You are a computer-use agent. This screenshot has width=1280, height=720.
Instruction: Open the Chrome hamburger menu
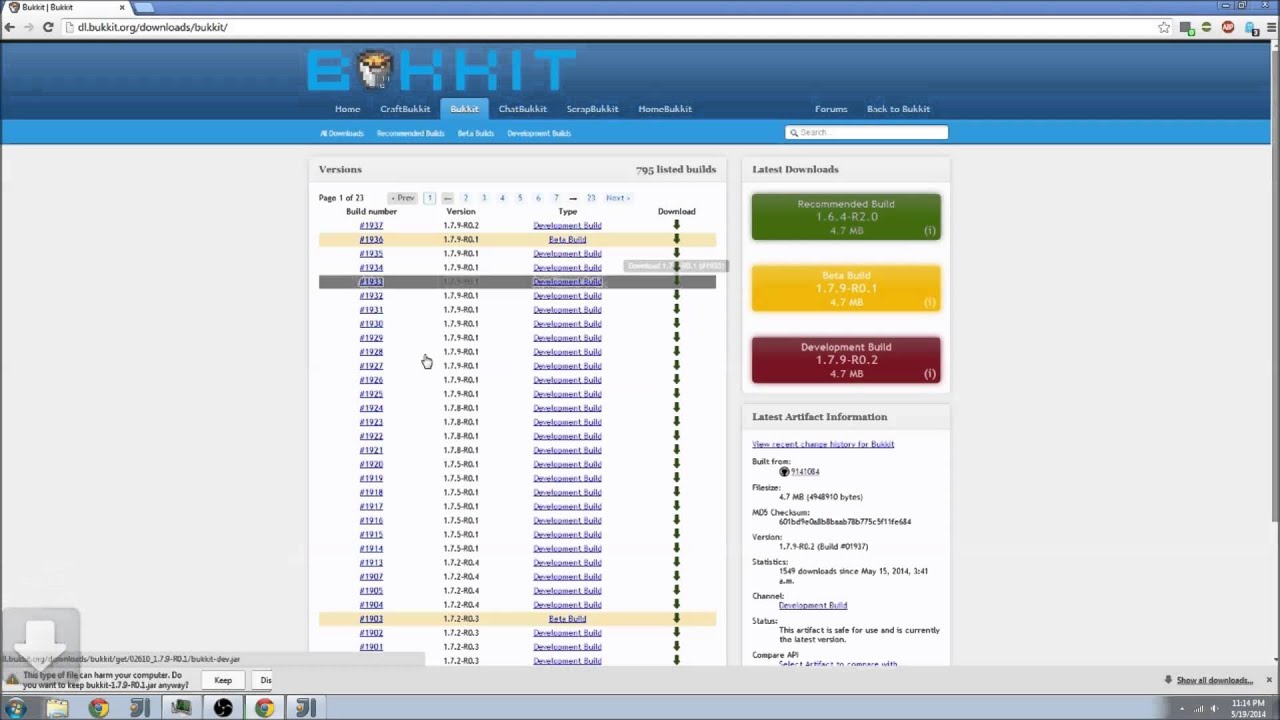pos(1270,27)
